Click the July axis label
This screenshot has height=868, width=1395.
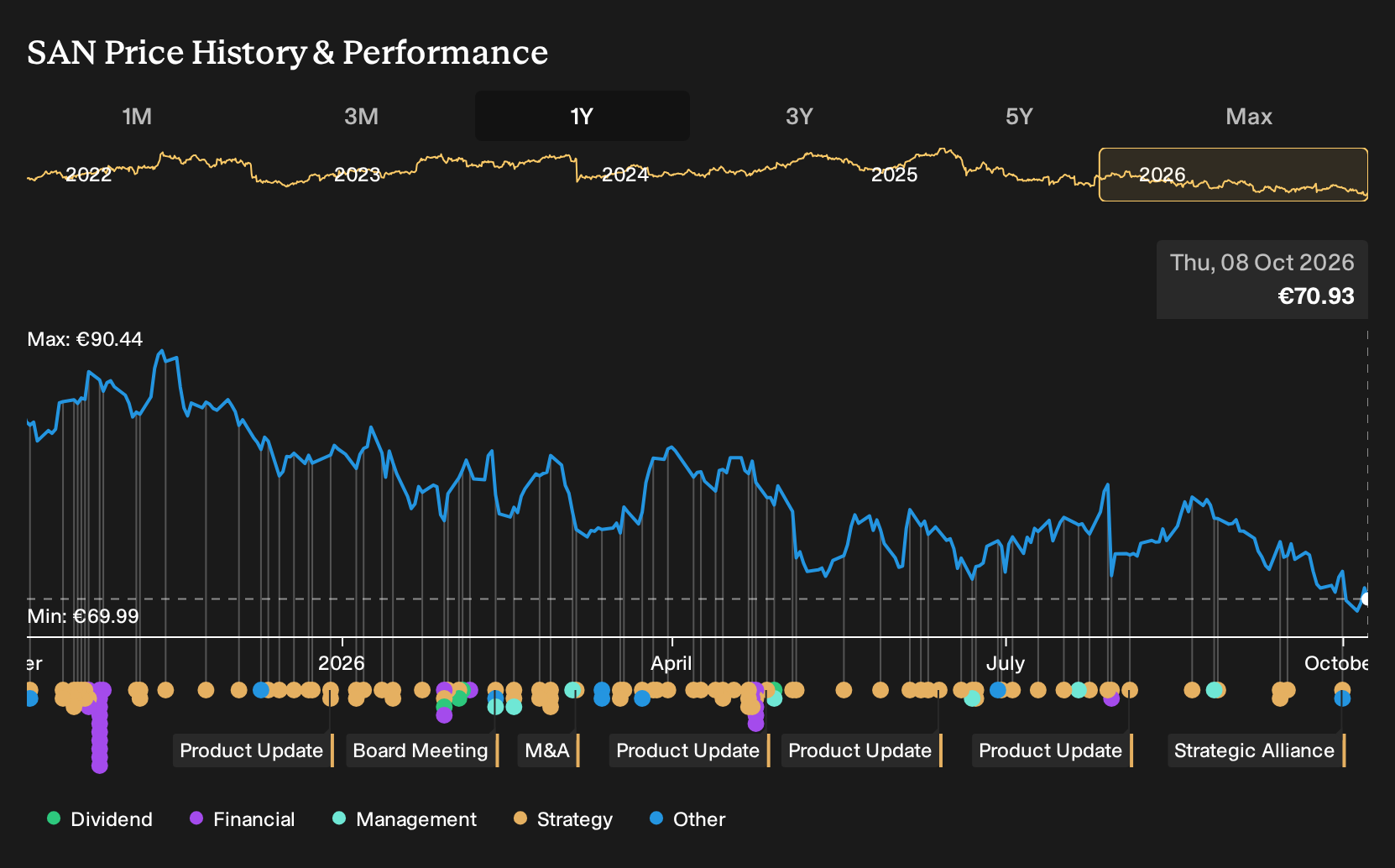tap(1005, 663)
